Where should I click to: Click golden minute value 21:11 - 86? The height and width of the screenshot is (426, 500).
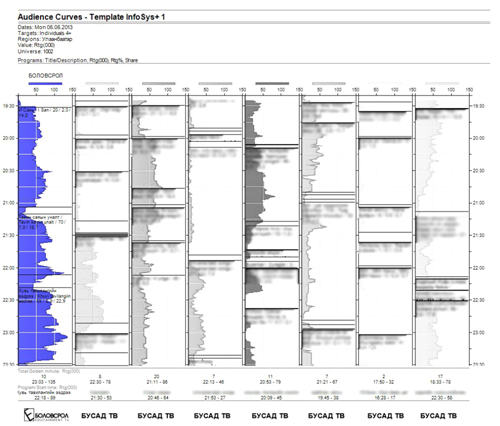(x=157, y=382)
